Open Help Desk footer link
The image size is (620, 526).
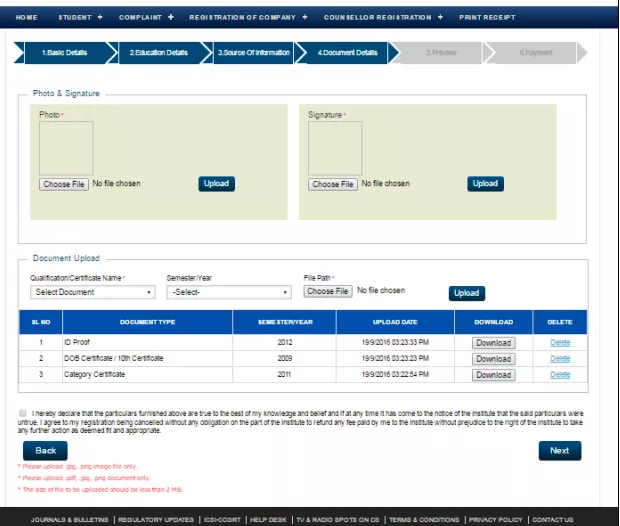click(x=268, y=520)
